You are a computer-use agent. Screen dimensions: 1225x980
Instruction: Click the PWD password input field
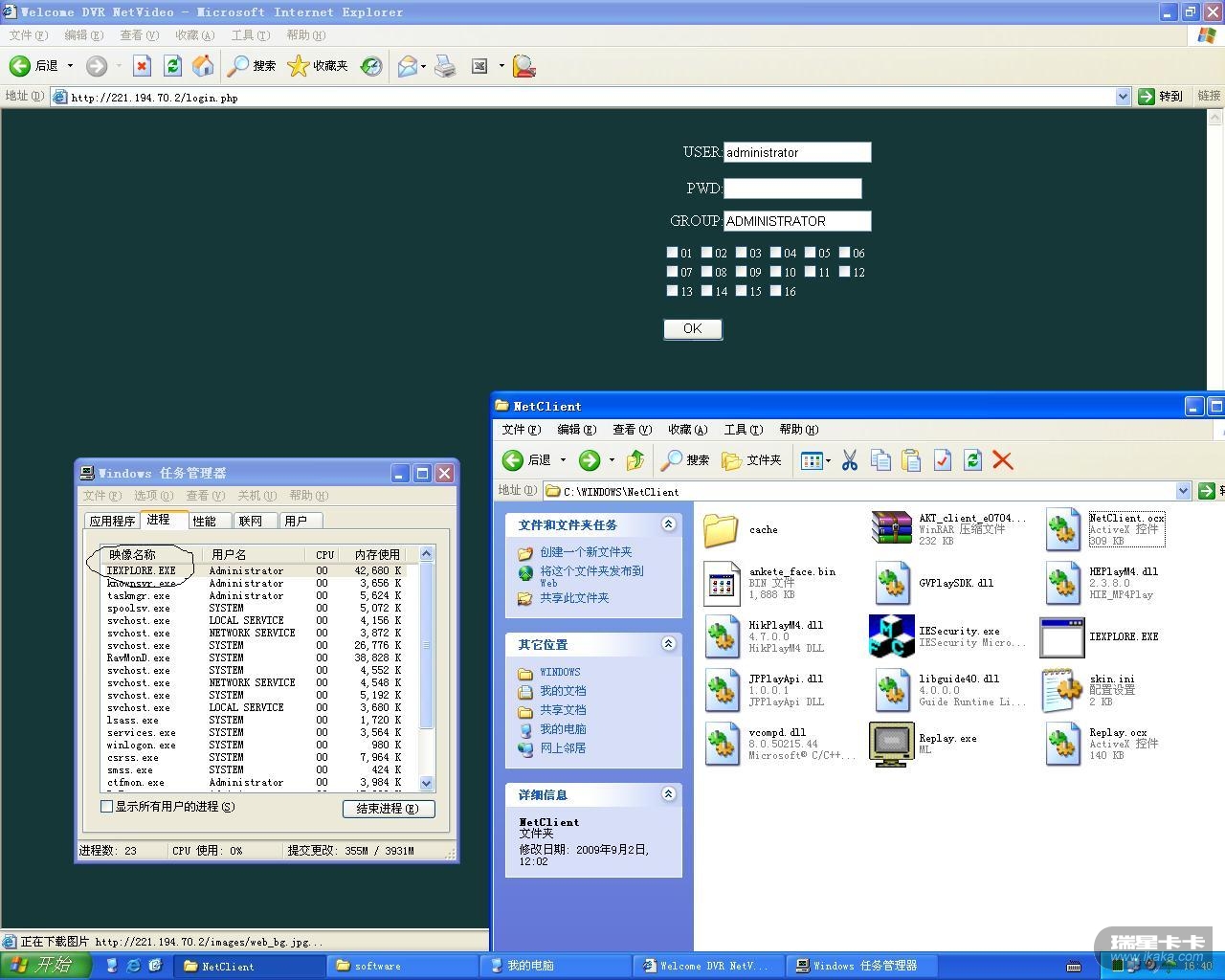[x=792, y=189]
